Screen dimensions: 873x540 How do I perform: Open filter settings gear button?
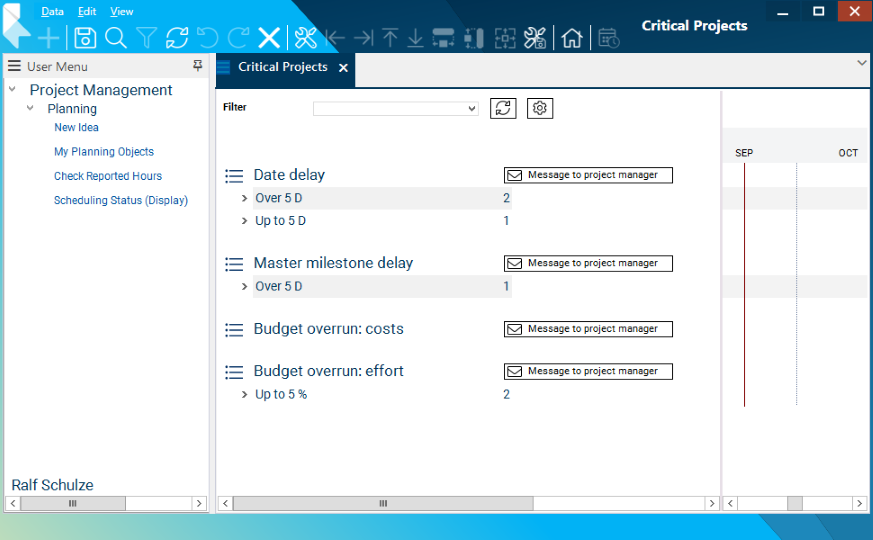tap(540, 108)
